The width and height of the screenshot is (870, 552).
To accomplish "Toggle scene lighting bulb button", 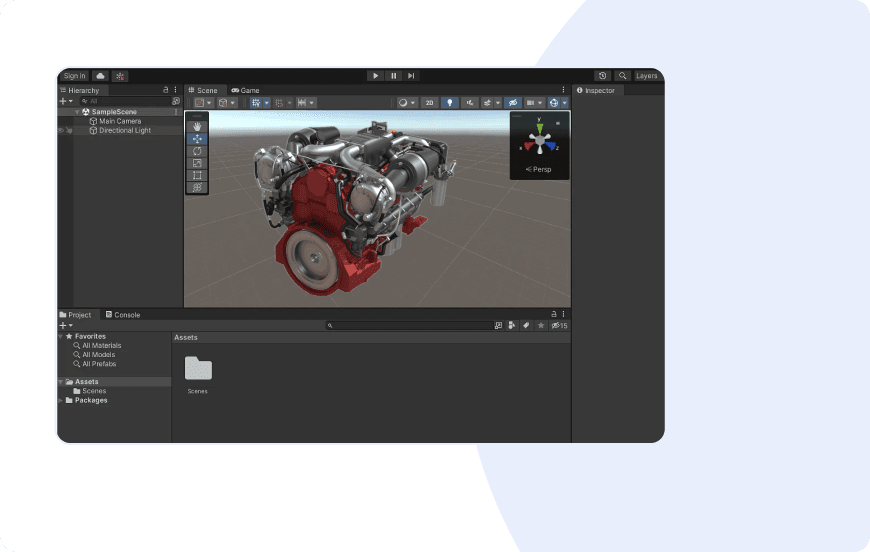I will pyautogui.click(x=449, y=103).
